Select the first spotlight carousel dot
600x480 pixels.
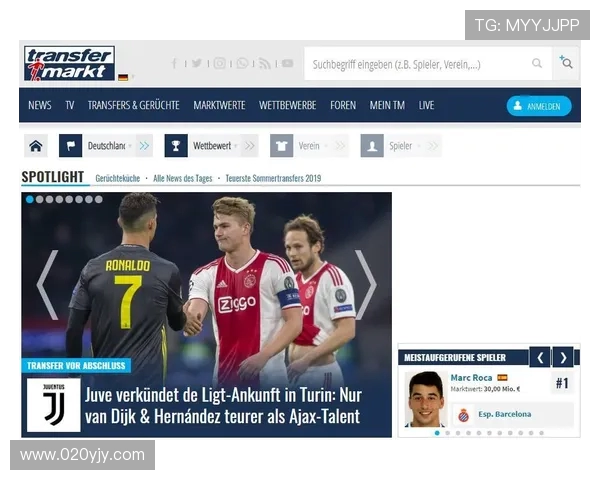(x=30, y=200)
